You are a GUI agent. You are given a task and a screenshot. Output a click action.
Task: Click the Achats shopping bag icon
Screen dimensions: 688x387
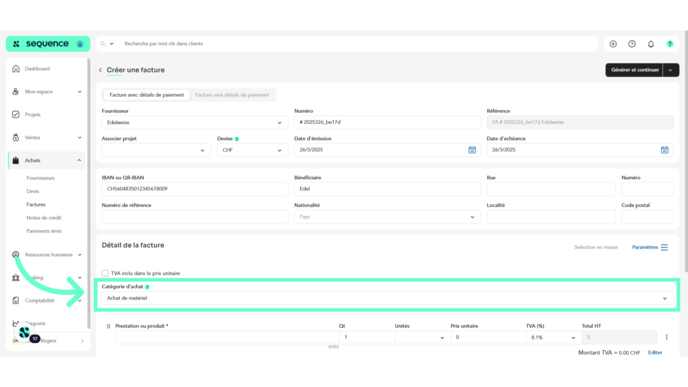pyautogui.click(x=16, y=160)
